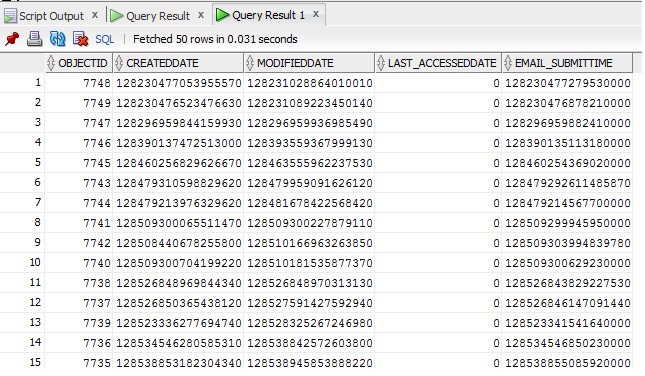Select CREATEDDATE cell 128479310598829620
The image size is (645, 376).
click(178, 183)
